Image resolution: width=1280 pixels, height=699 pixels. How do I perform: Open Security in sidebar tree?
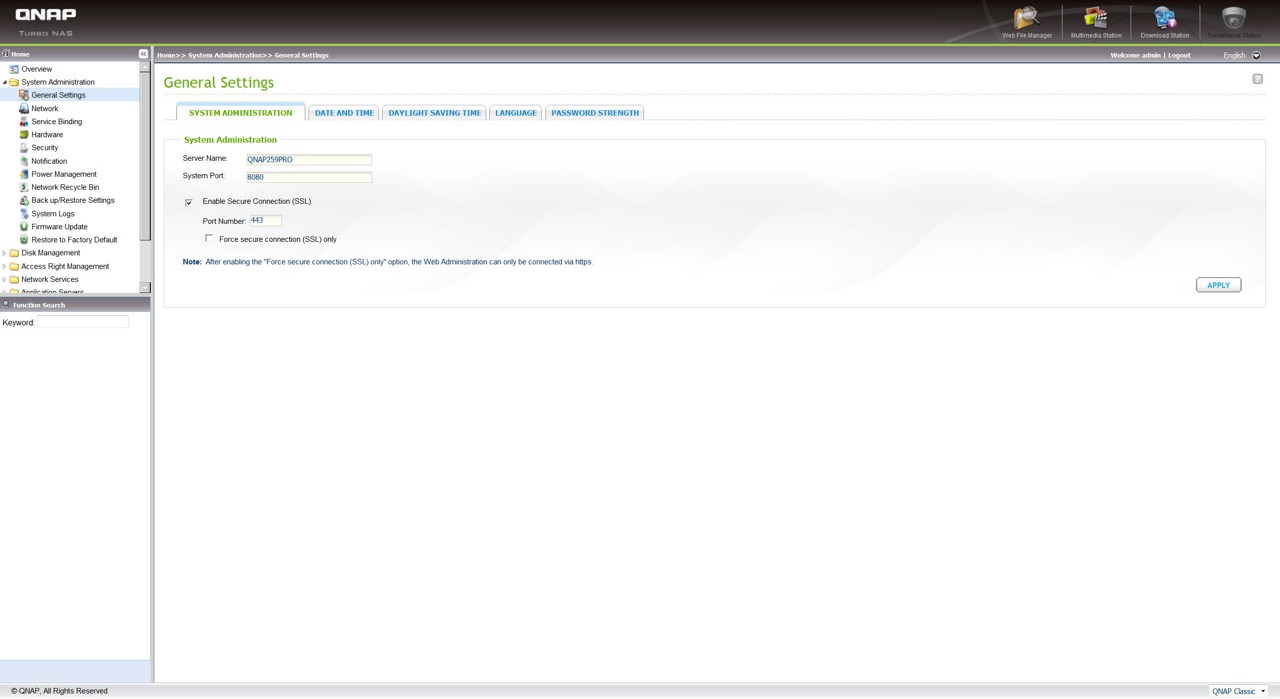pyautogui.click(x=45, y=147)
